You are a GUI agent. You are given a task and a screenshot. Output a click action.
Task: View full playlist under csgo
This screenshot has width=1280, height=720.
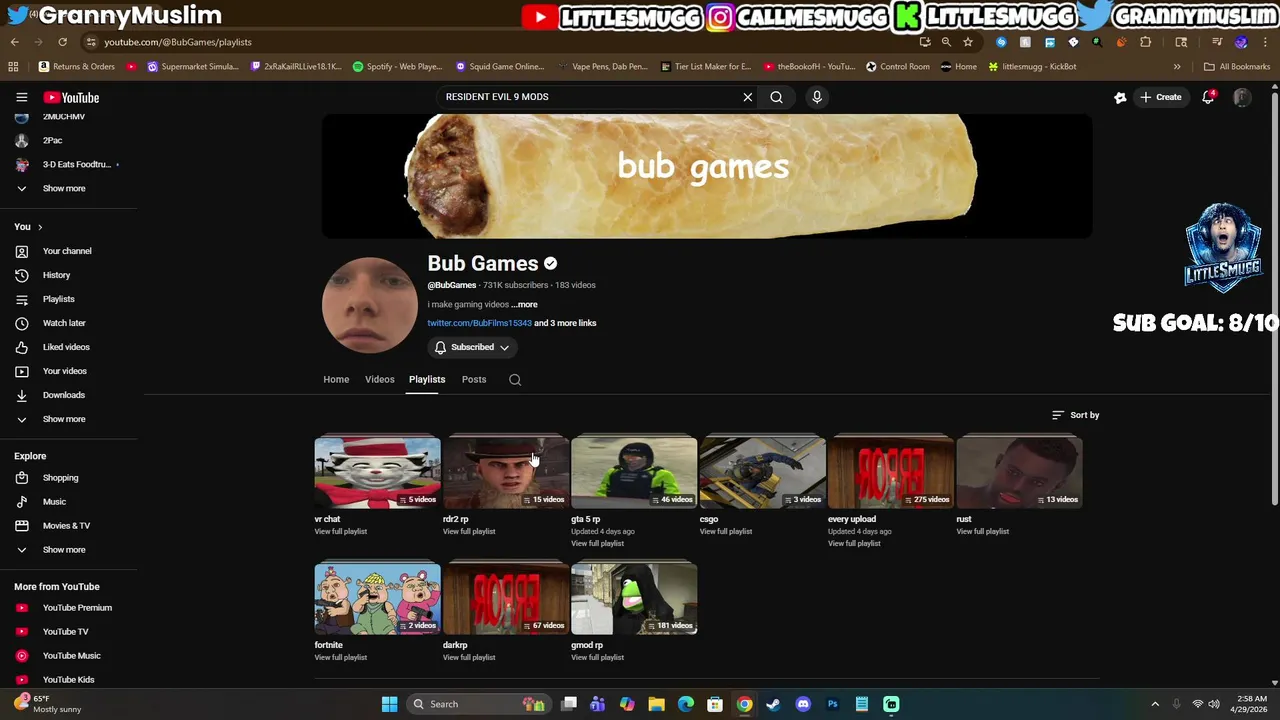click(x=726, y=531)
